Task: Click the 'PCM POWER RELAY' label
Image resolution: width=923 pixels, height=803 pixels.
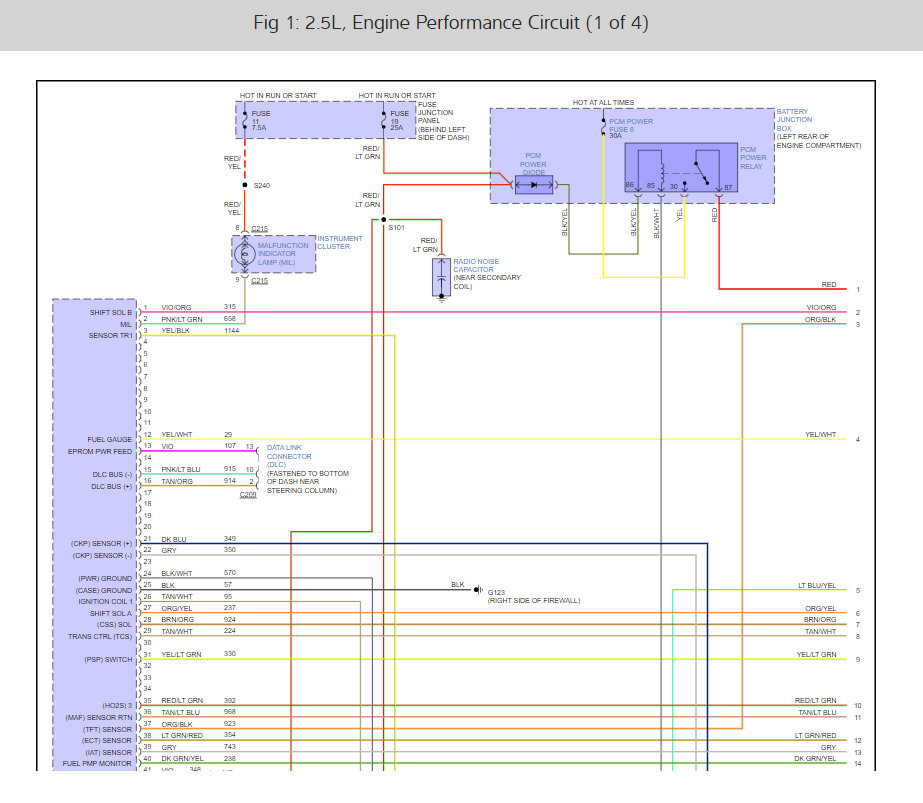Action: click(753, 158)
